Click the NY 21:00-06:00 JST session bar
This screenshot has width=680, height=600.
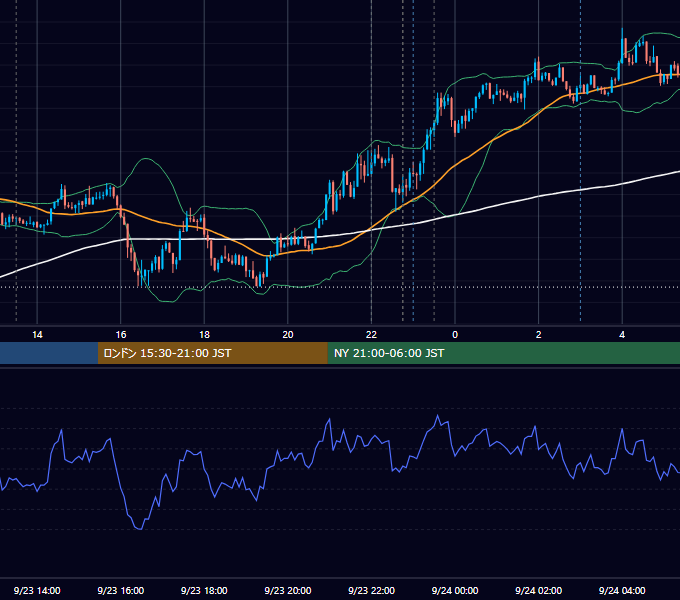coord(503,353)
